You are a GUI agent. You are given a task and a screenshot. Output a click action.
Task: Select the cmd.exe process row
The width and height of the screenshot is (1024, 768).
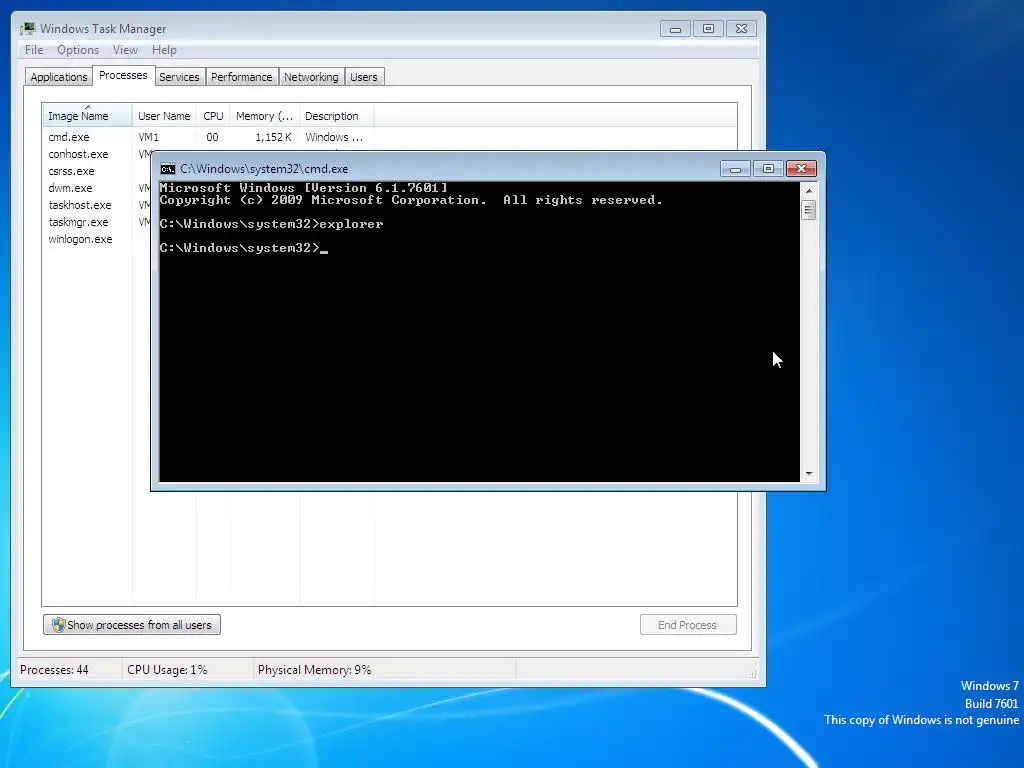point(208,137)
